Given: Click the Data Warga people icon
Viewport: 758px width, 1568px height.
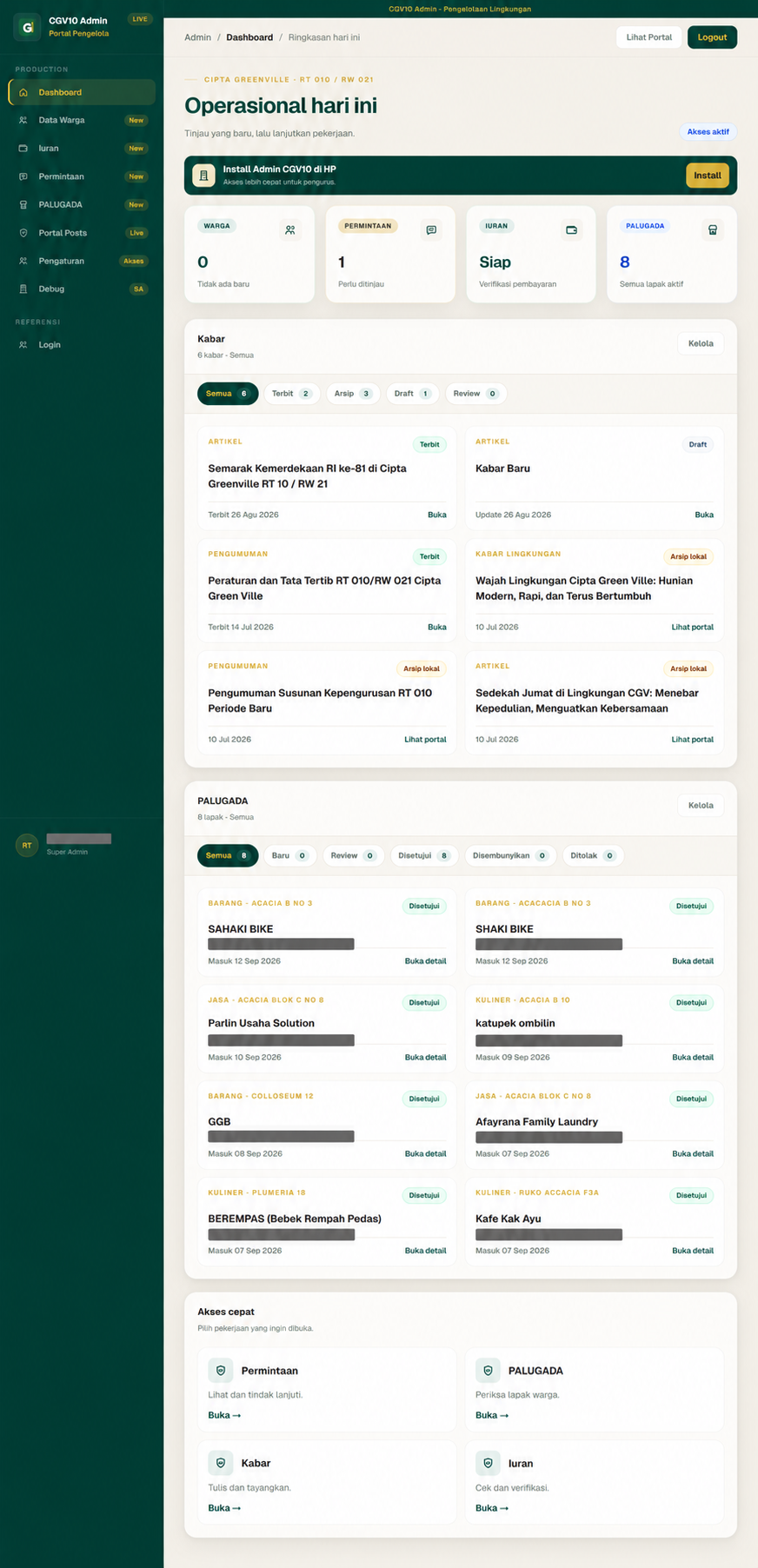Looking at the screenshot, I should click(23, 120).
